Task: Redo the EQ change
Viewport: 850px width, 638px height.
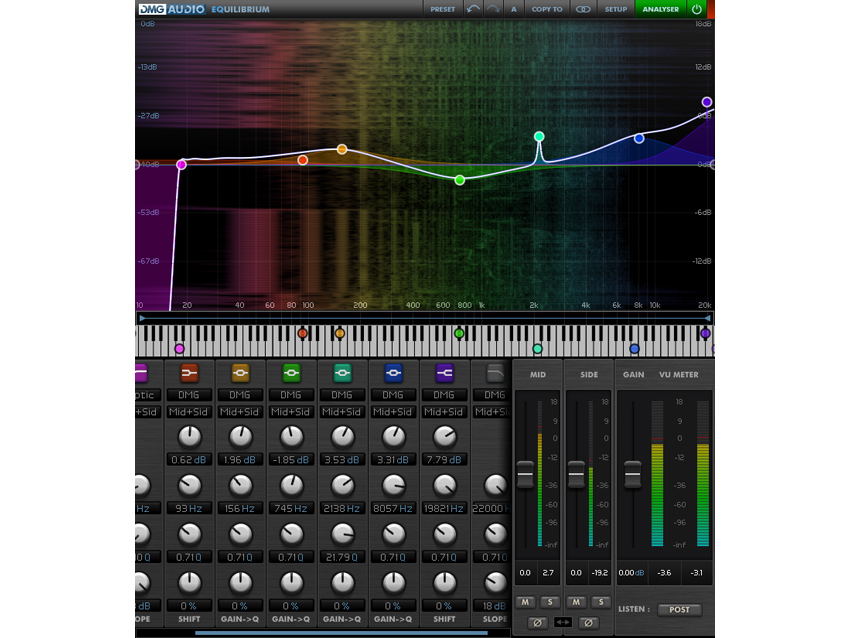Action: 493,9
